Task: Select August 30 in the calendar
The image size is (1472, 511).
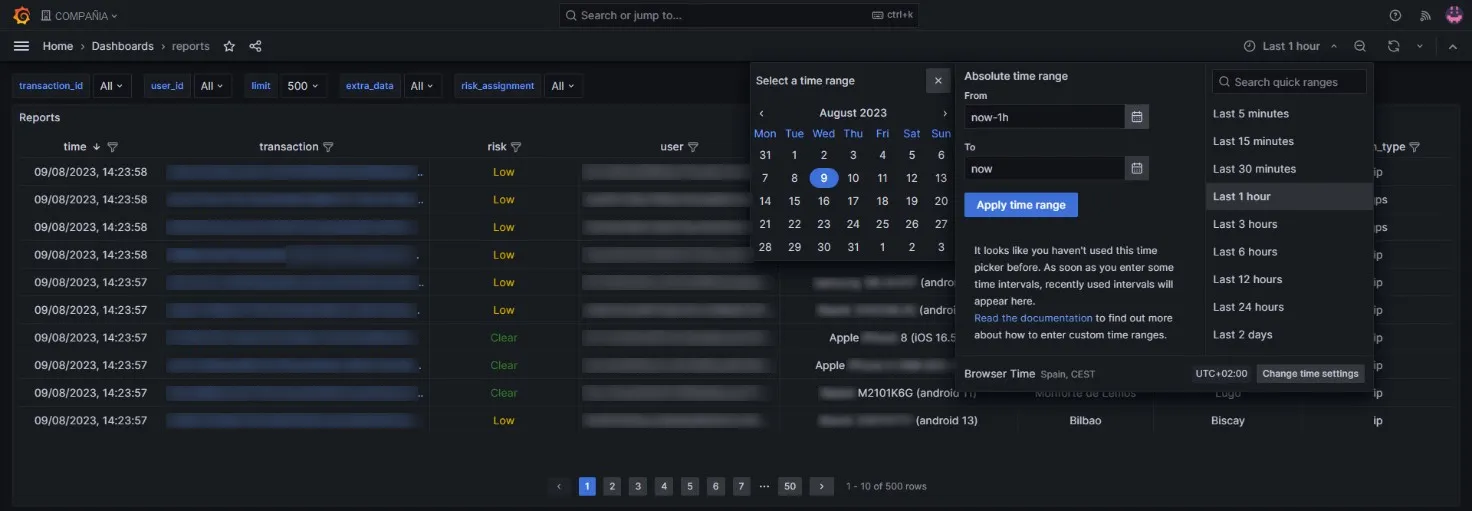Action: 823,247
